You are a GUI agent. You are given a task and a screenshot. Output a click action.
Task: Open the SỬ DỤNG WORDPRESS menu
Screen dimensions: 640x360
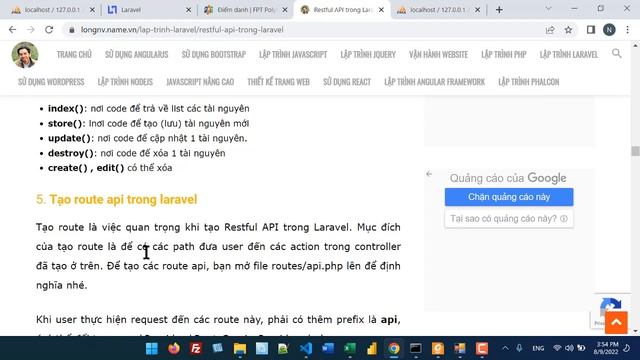point(51,82)
